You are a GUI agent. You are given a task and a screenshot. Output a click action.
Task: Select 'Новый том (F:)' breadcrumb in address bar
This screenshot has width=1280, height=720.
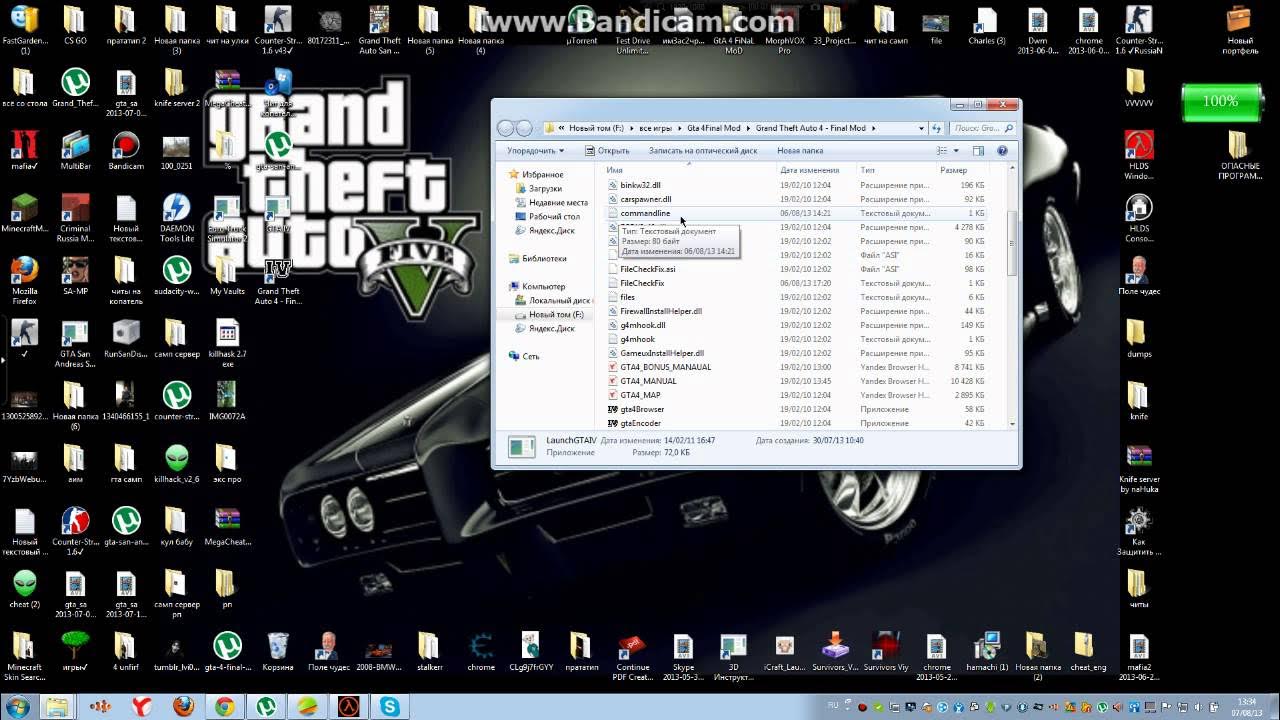click(x=596, y=128)
